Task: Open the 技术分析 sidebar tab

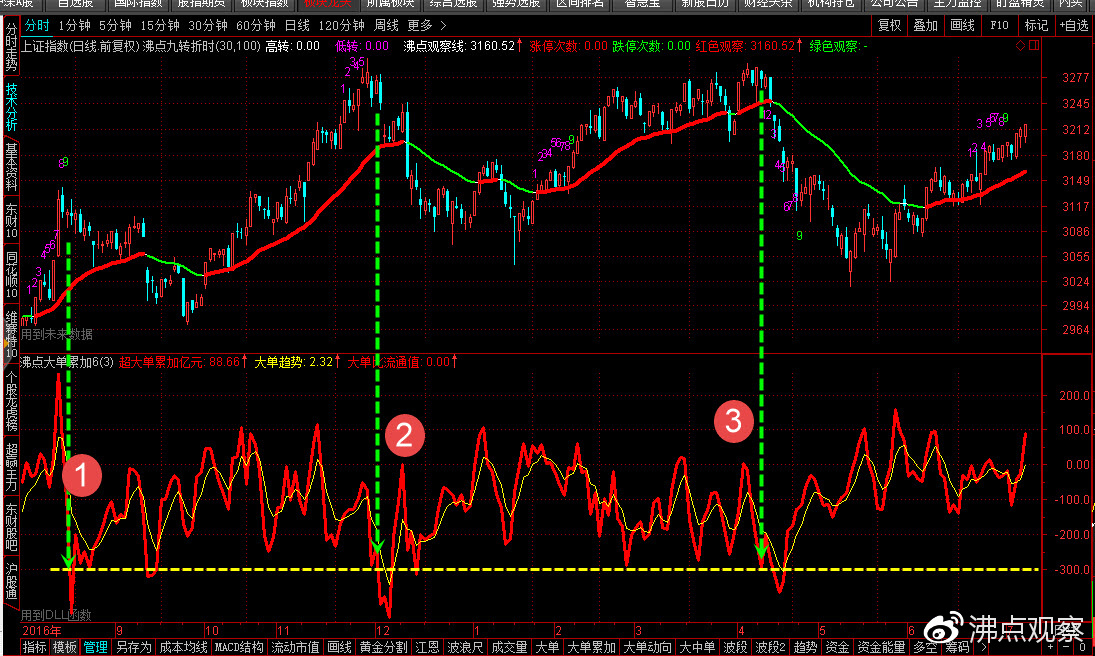Action: pyautogui.click(x=11, y=107)
